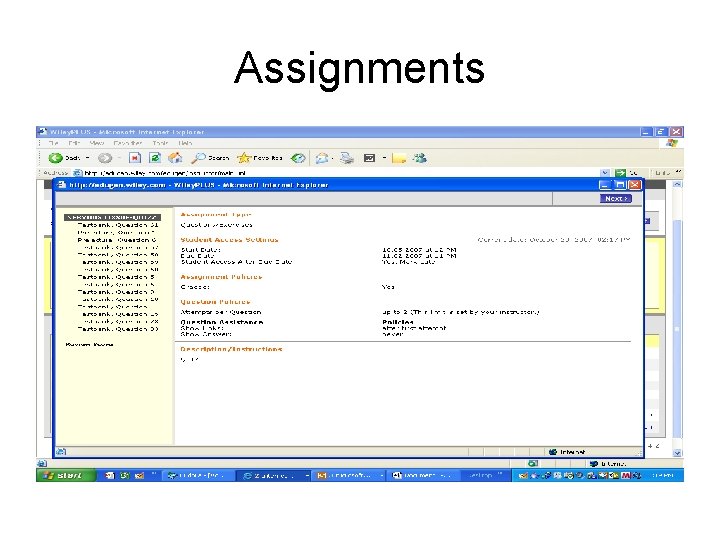Click the popup window title bar page icon
The height and width of the screenshot is (540, 720).
pyautogui.click(x=61, y=185)
